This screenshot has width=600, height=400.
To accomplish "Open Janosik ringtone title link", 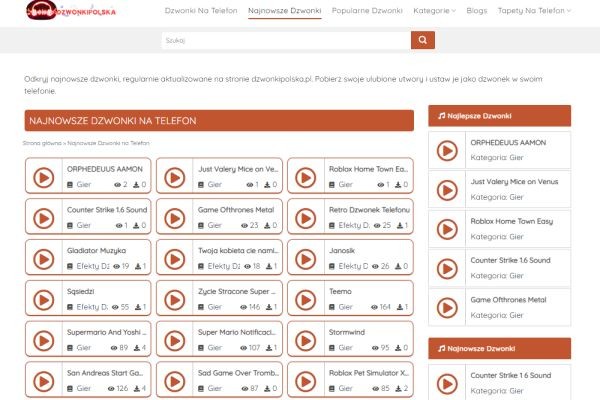I will point(343,250).
